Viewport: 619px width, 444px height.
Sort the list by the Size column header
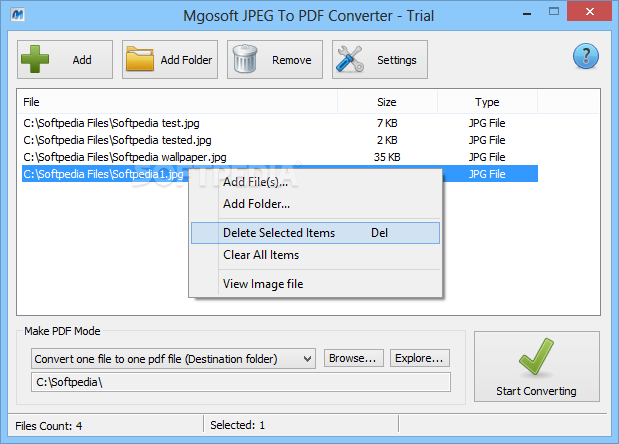coord(387,102)
